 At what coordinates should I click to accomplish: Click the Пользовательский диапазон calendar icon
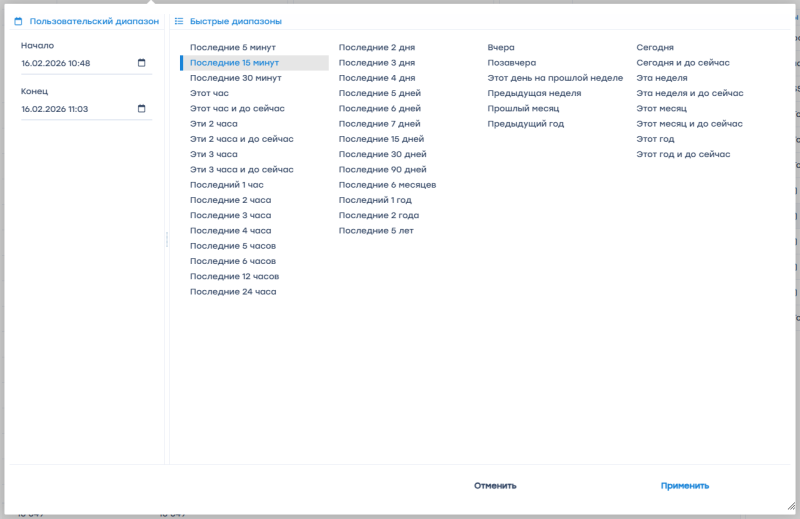(18, 21)
